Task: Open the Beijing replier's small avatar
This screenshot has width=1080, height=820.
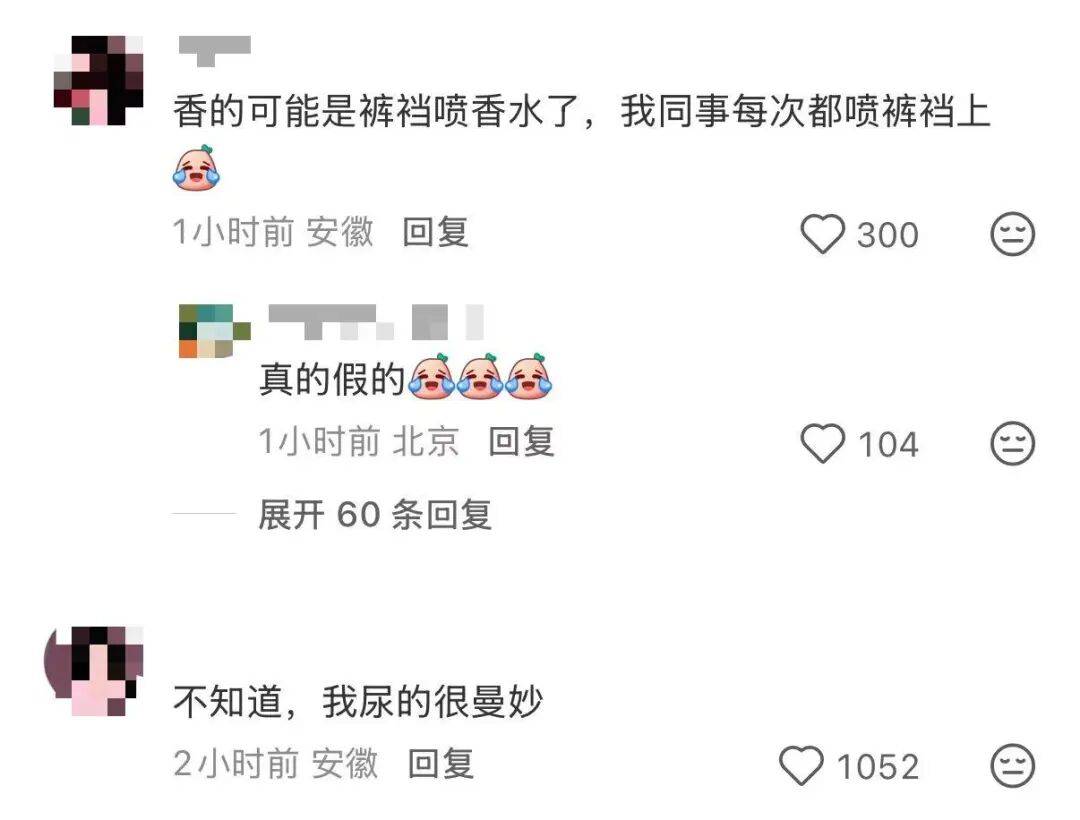Action: pyautogui.click(x=214, y=331)
